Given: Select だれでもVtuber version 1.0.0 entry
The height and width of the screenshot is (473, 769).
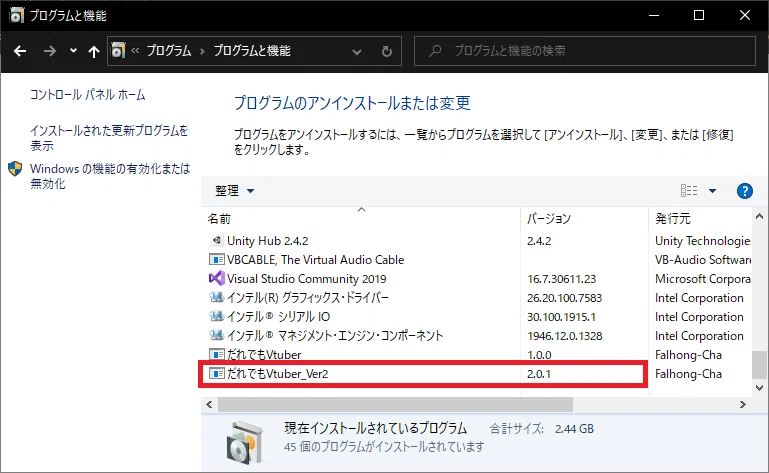Looking at the screenshot, I should click(x=264, y=355).
